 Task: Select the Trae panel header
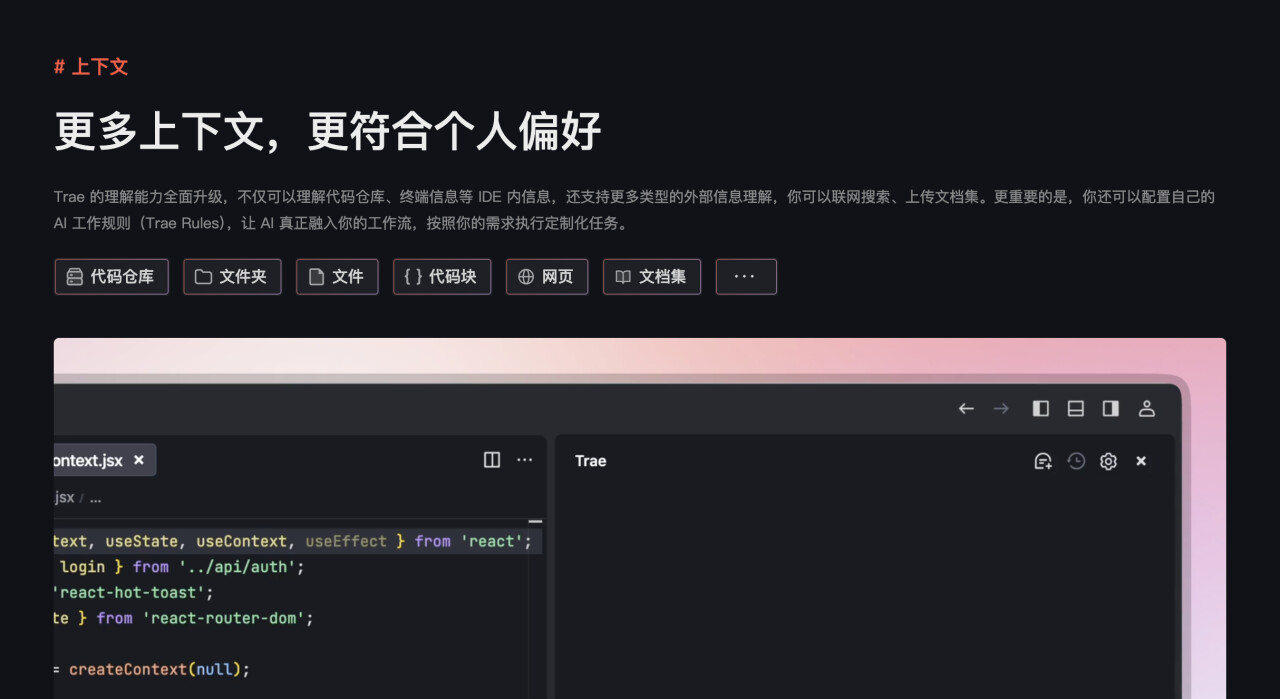590,460
